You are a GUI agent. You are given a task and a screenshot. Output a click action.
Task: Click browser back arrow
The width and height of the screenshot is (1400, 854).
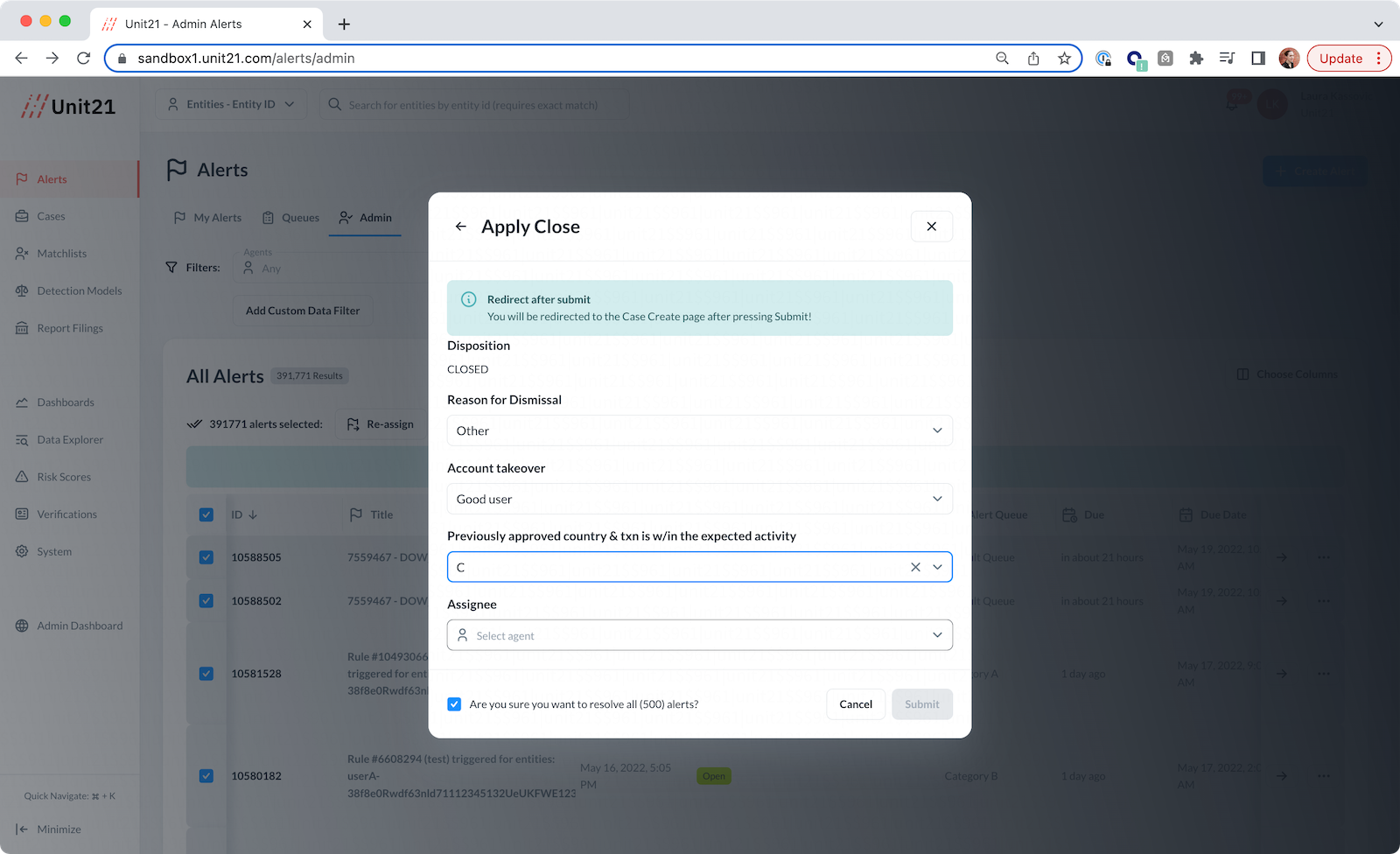point(22,59)
